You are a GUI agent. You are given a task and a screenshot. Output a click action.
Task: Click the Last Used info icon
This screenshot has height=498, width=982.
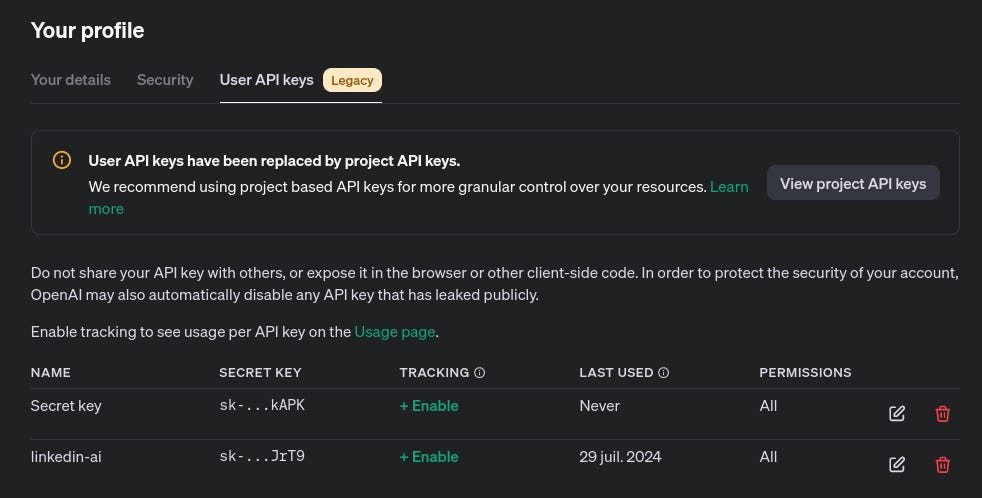(664, 373)
